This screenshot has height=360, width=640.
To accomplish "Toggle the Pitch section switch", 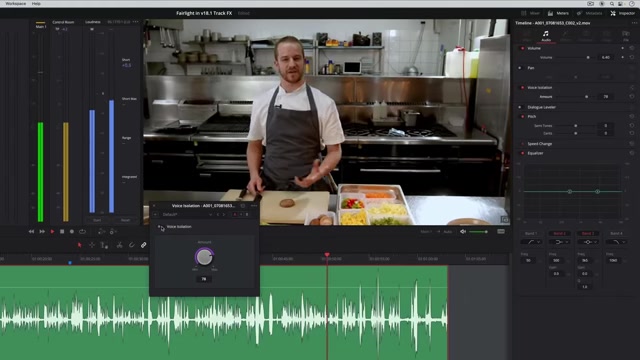I will click(x=522, y=116).
